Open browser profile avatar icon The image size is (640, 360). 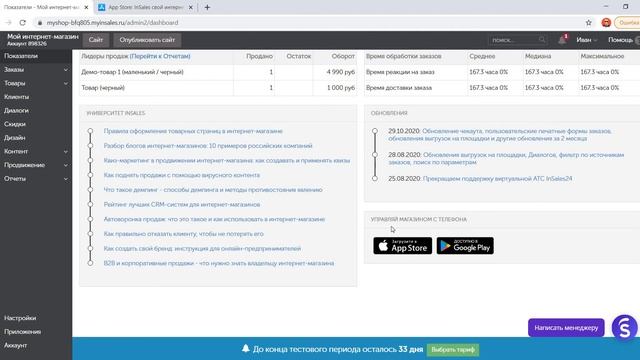(606, 23)
